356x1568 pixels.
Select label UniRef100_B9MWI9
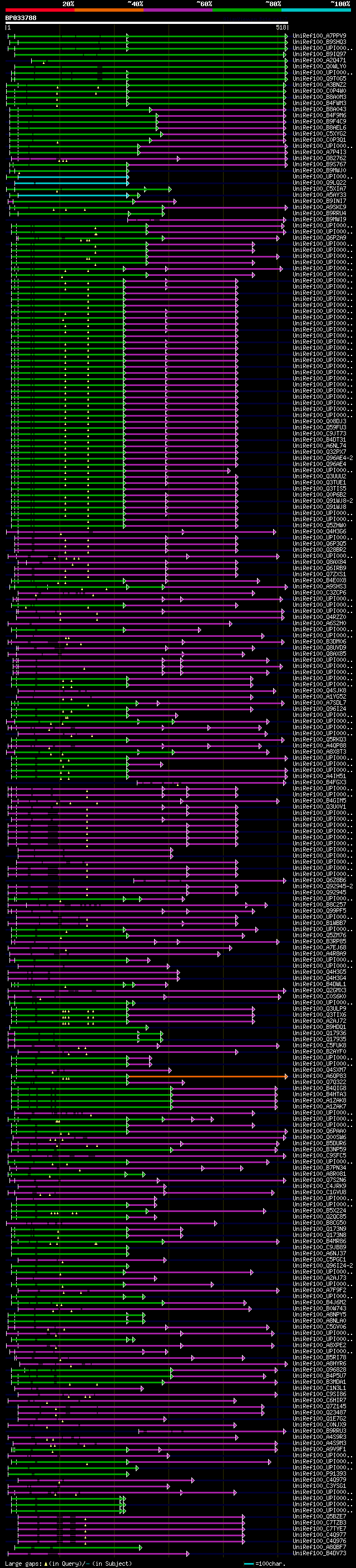[x=319, y=219]
